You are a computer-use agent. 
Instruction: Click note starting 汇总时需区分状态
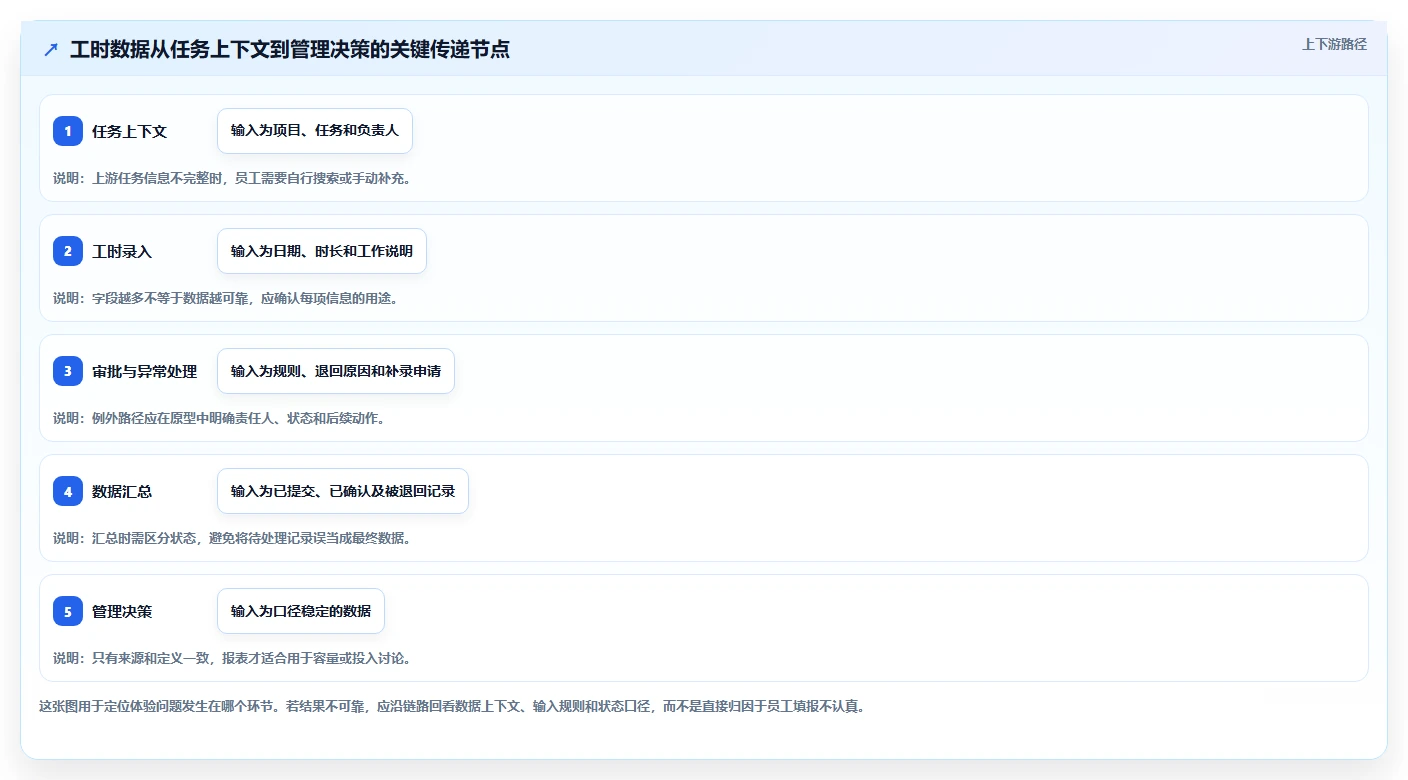tap(232, 538)
